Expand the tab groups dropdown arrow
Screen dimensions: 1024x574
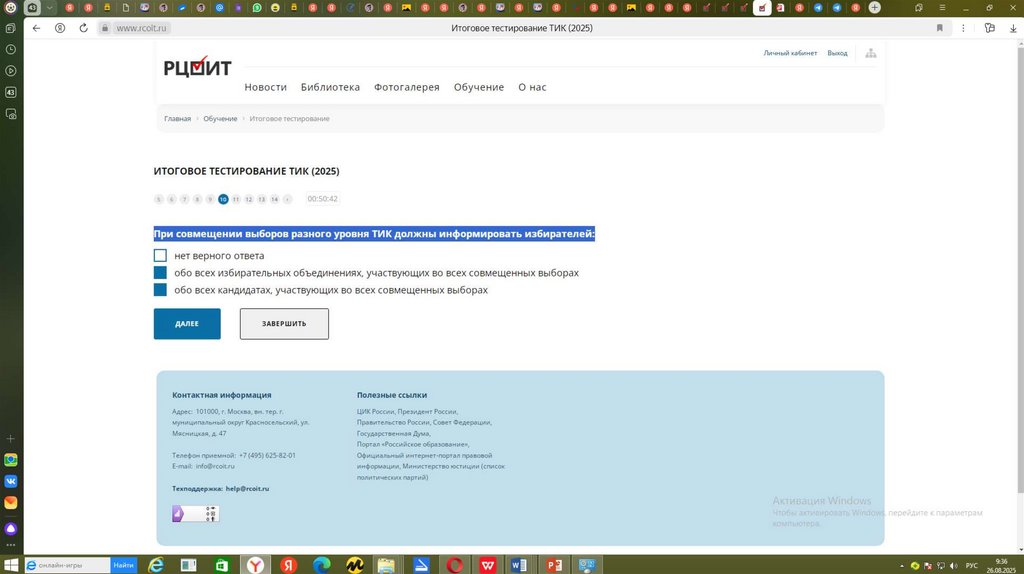point(49,8)
